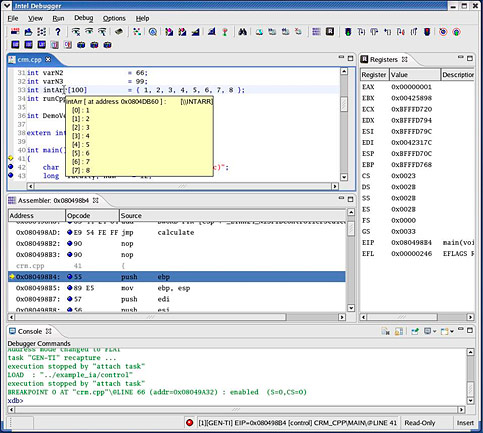The image size is (483, 433).
Task: Open the View menu
Action: 35,18
